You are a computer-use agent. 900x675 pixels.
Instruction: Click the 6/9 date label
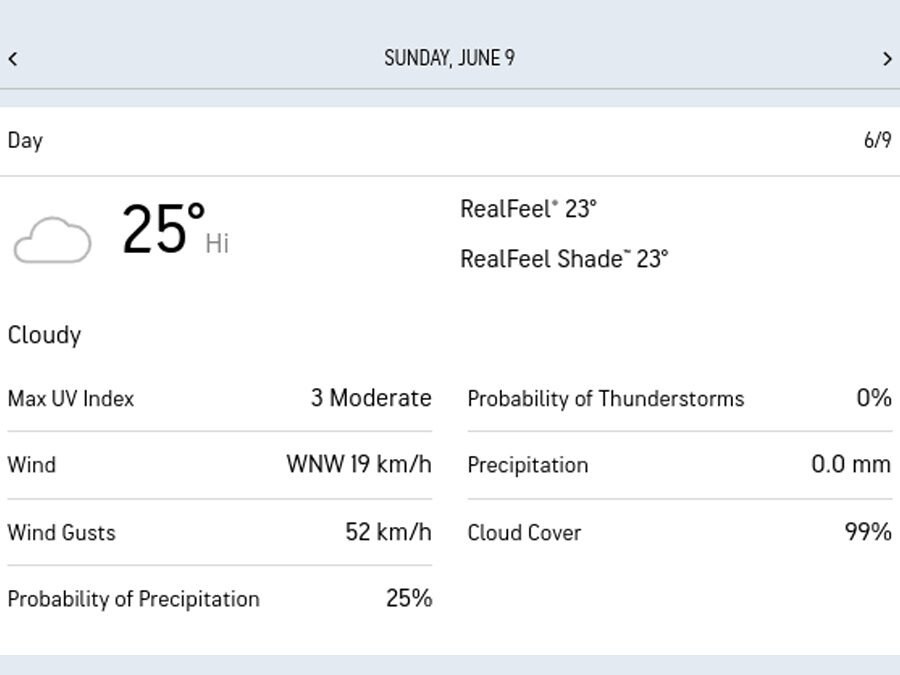877,141
